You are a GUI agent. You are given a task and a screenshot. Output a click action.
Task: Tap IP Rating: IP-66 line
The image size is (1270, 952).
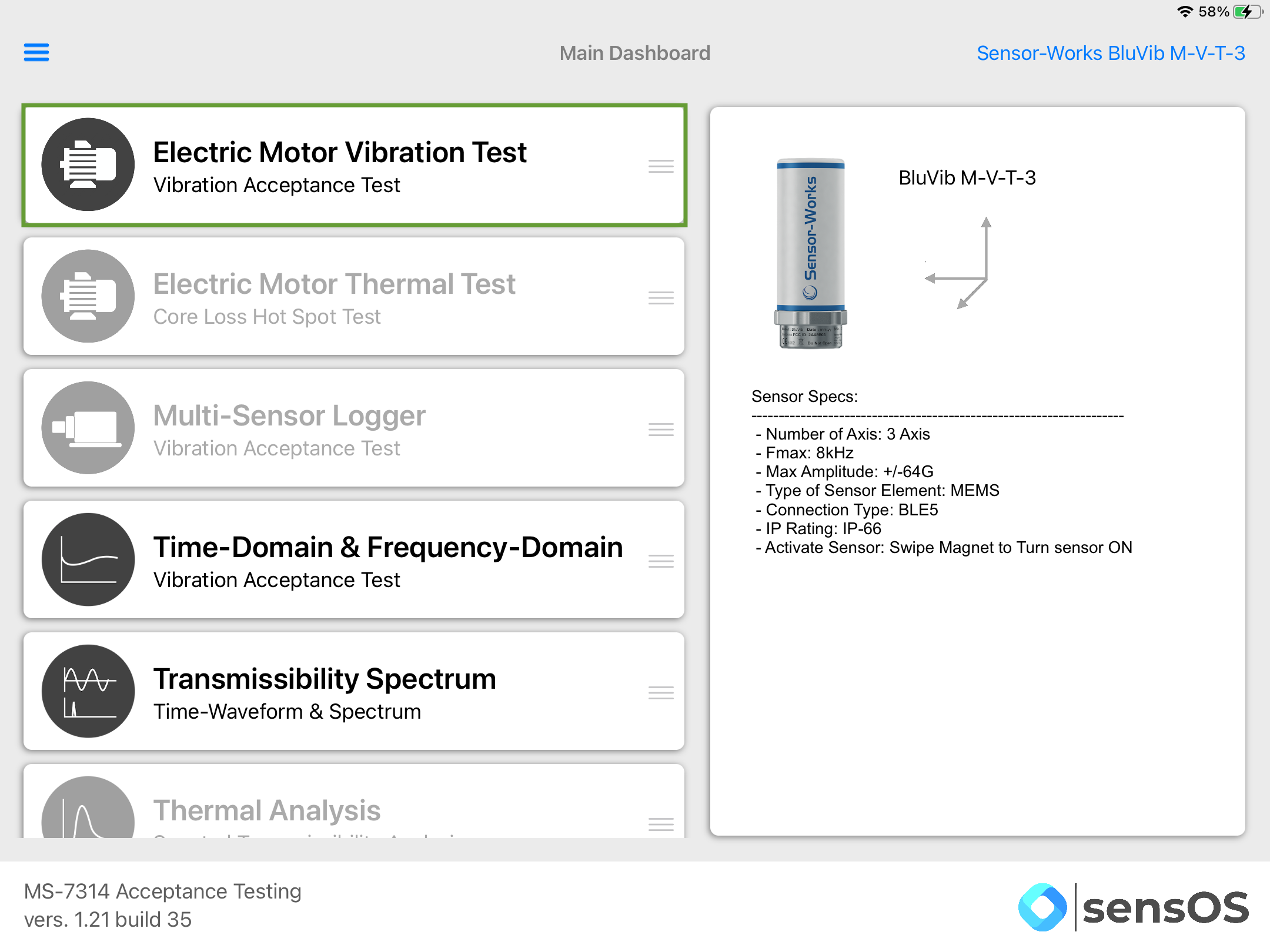tap(819, 529)
